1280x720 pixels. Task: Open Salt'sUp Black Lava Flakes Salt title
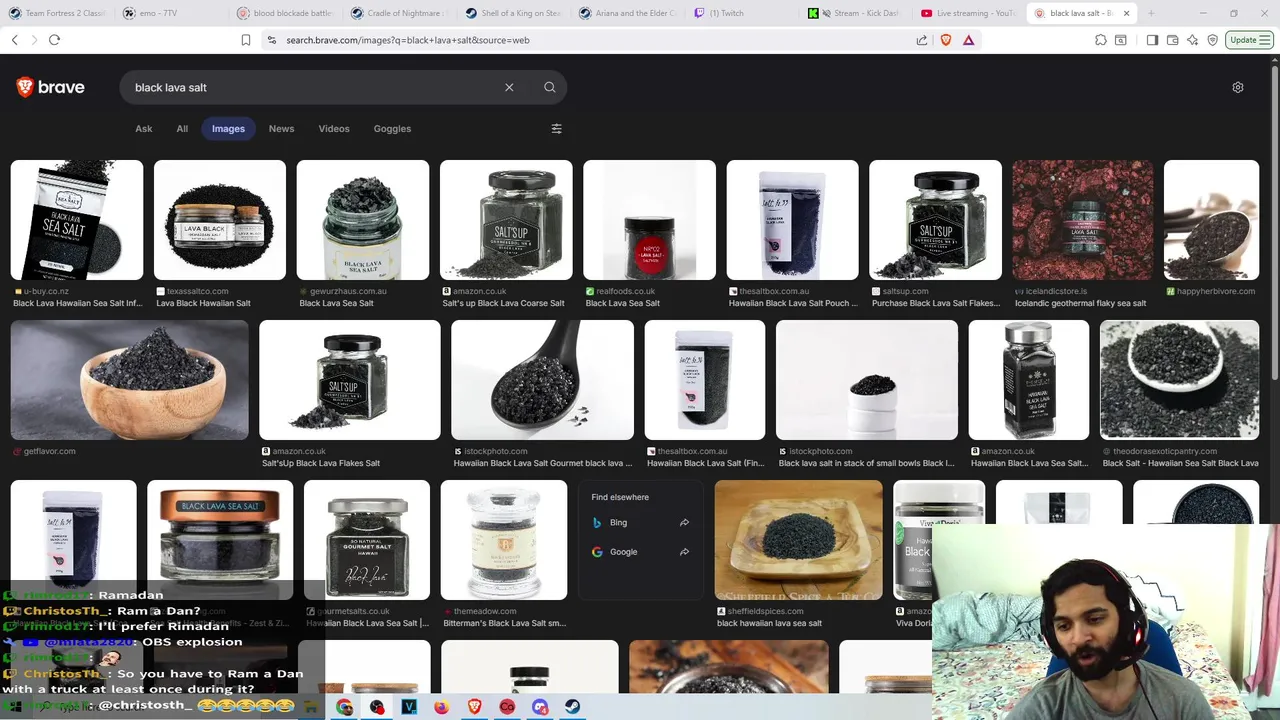321,463
